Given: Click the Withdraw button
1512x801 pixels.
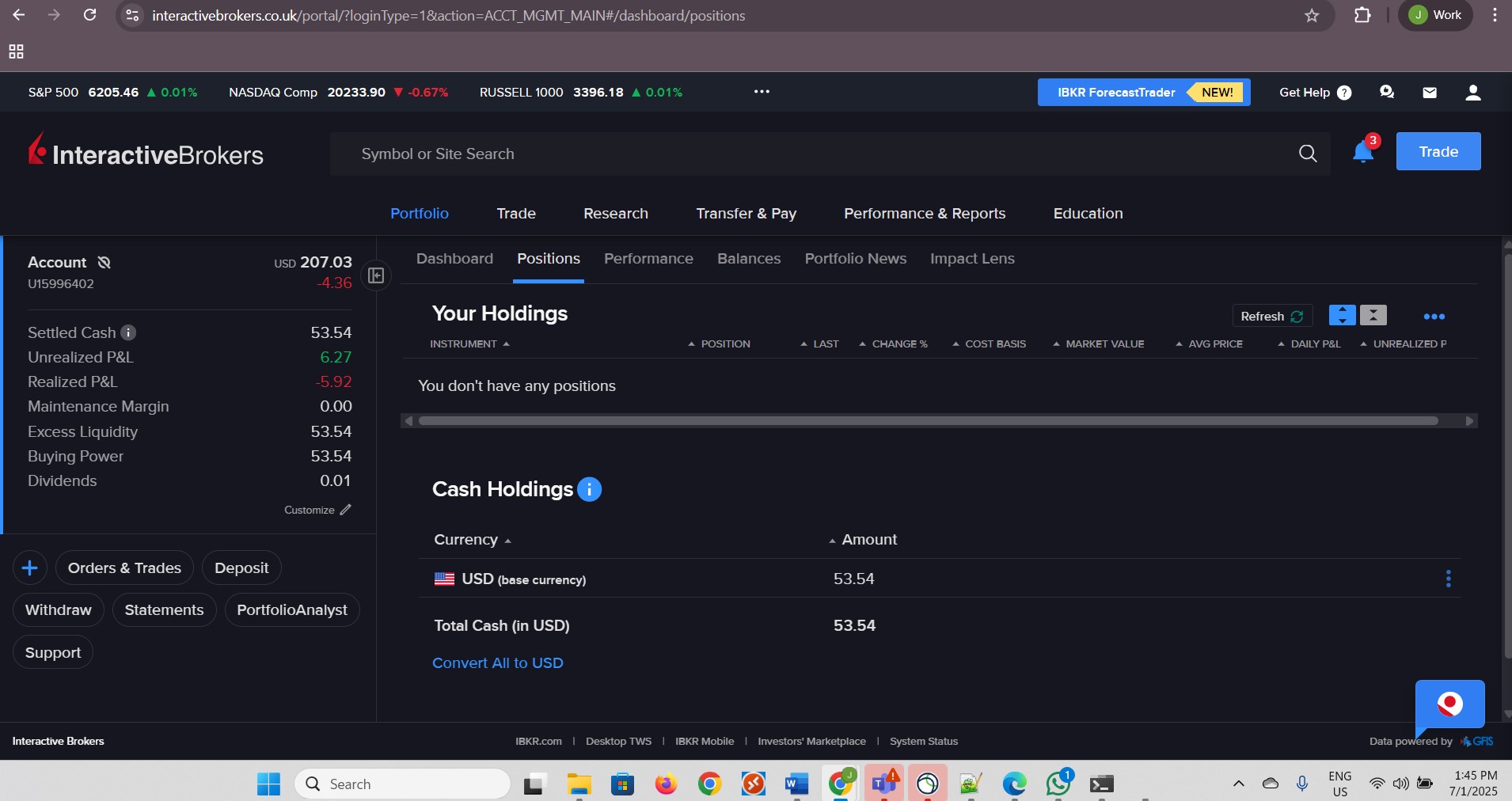Looking at the screenshot, I should tap(59, 609).
